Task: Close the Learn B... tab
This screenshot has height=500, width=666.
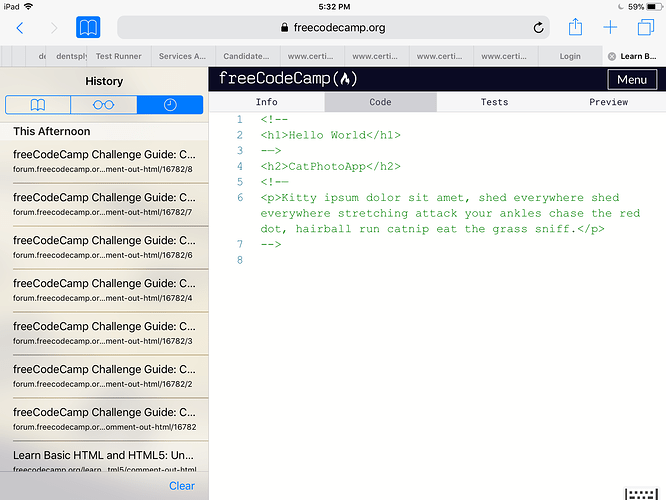Action: (x=612, y=56)
